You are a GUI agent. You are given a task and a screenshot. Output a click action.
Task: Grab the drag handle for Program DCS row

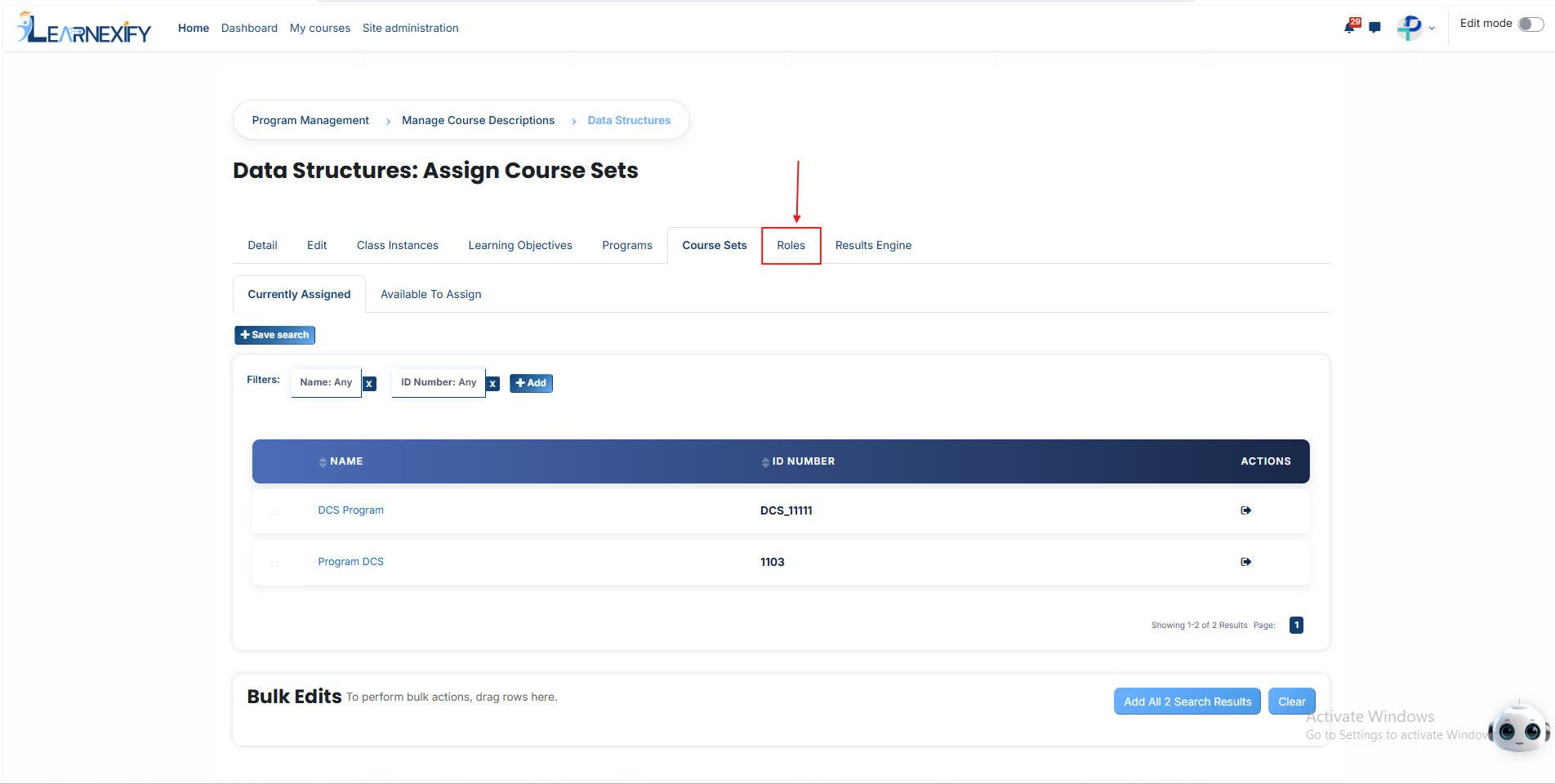(x=275, y=563)
